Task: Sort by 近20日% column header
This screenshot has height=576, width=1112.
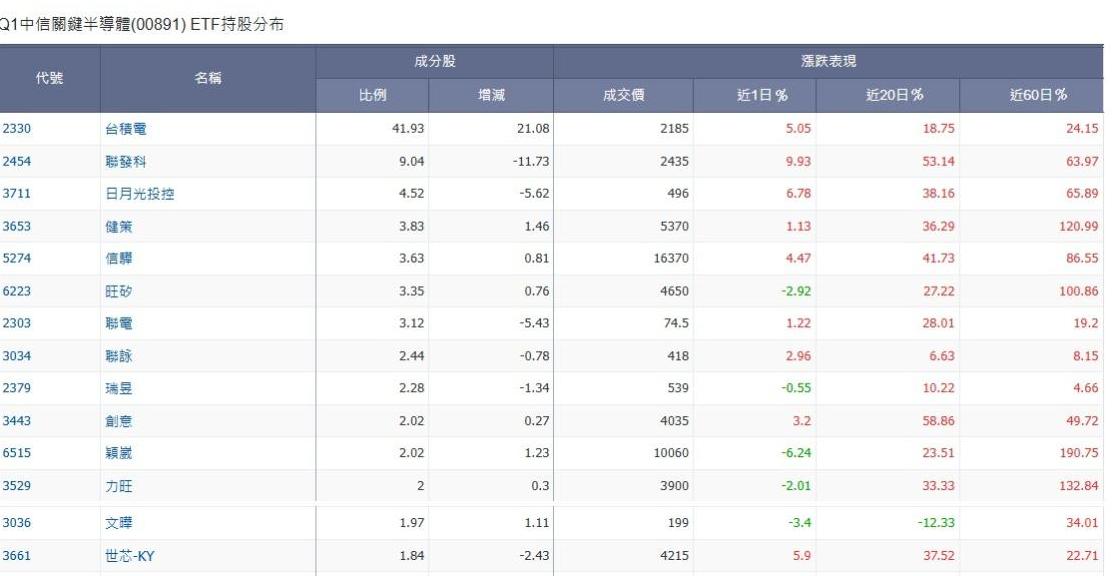Action: pos(886,96)
